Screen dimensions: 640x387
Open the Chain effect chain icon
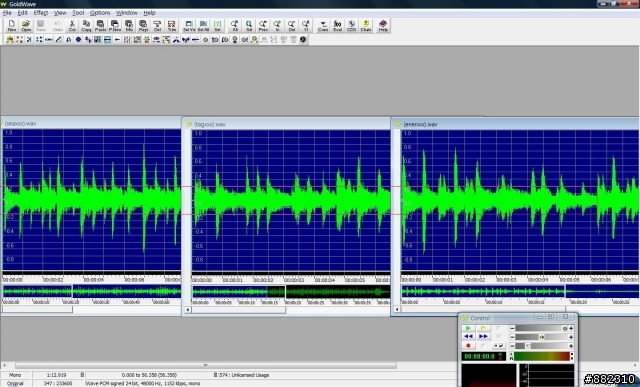[x=366, y=26]
